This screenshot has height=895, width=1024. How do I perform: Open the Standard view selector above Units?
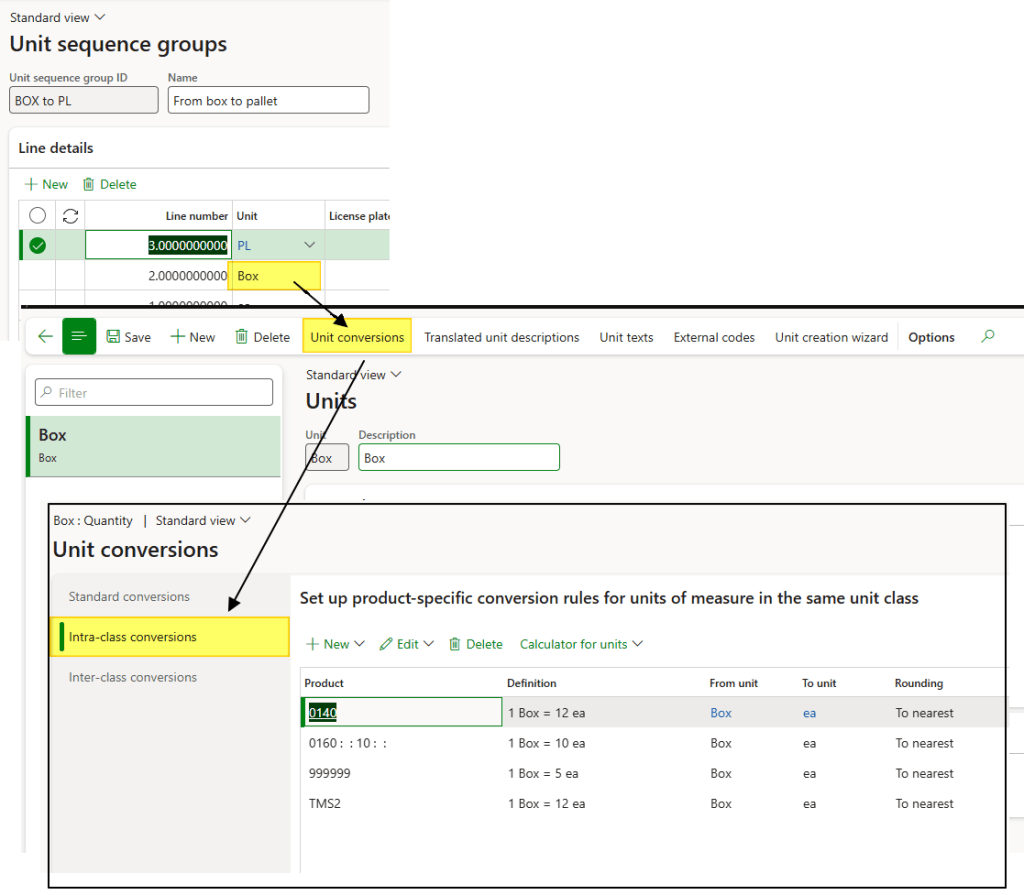pyautogui.click(x=354, y=375)
